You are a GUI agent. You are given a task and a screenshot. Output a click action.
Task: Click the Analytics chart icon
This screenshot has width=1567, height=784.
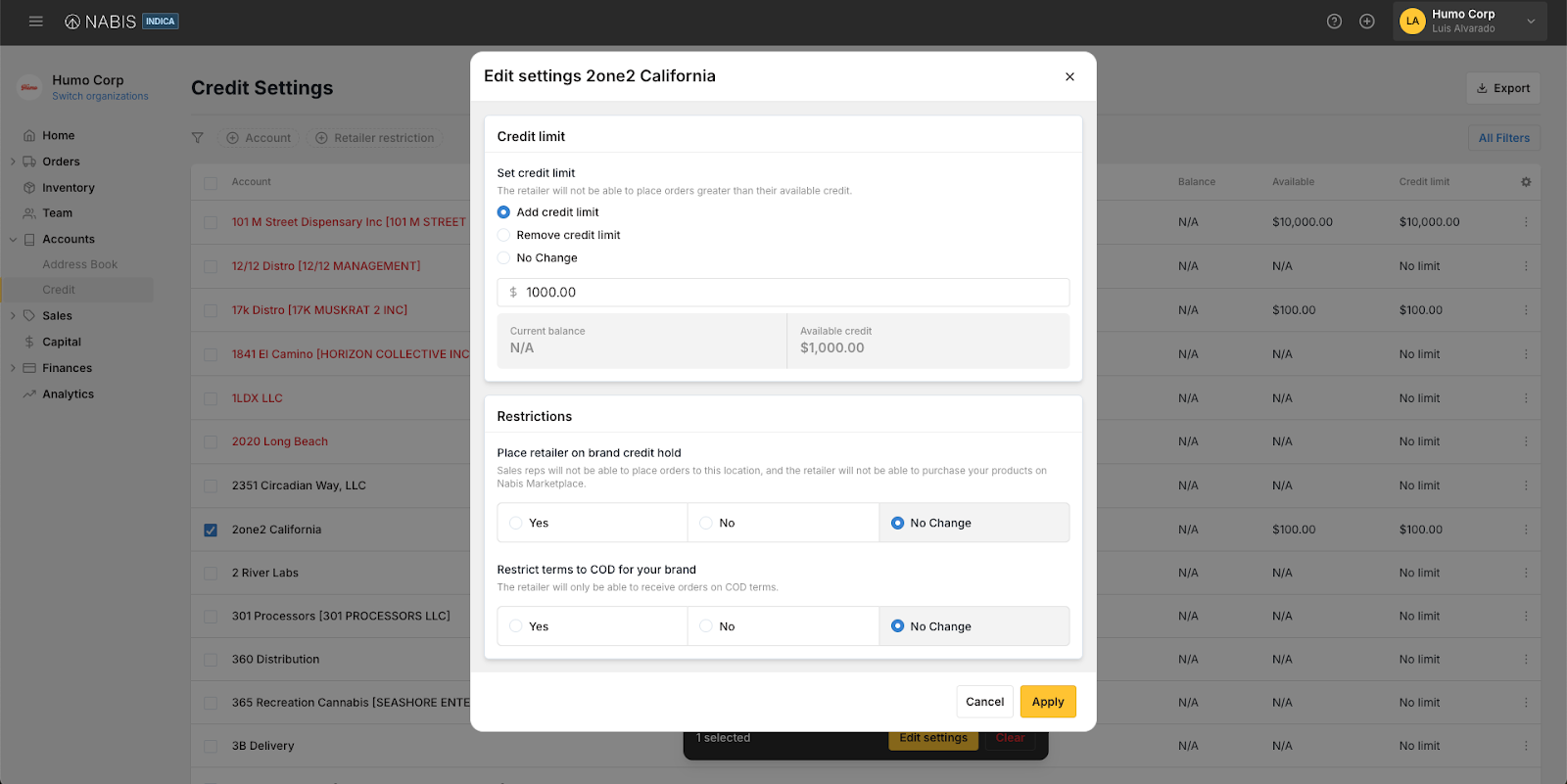click(x=29, y=394)
